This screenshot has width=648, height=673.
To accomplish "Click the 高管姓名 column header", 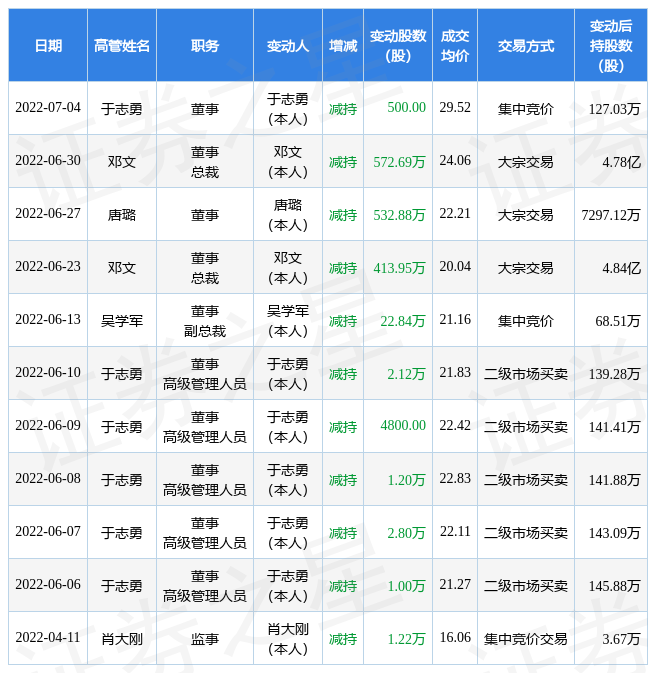I will 122,45.
